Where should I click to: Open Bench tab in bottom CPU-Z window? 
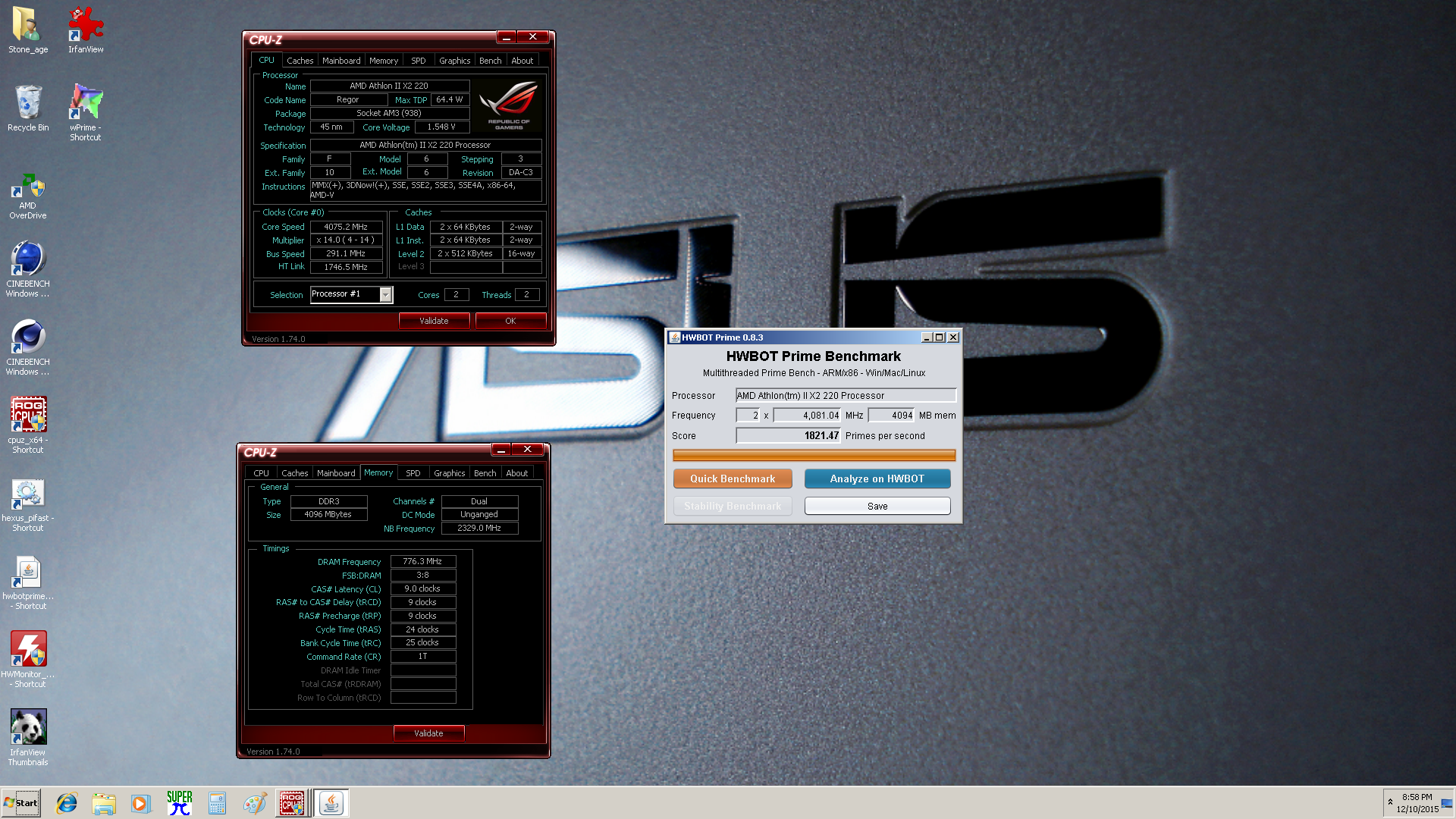pyautogui.click(x=485, y=473)
